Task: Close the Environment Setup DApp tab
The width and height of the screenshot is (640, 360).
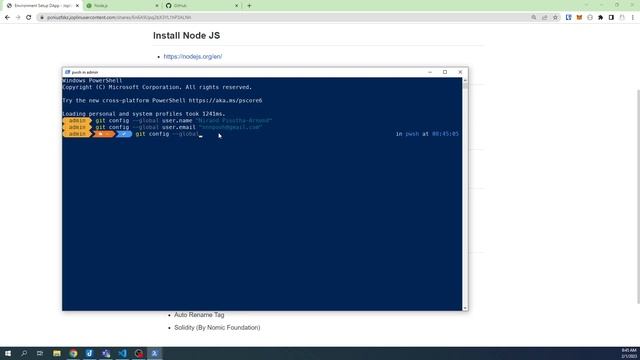Action: point(77,6)
